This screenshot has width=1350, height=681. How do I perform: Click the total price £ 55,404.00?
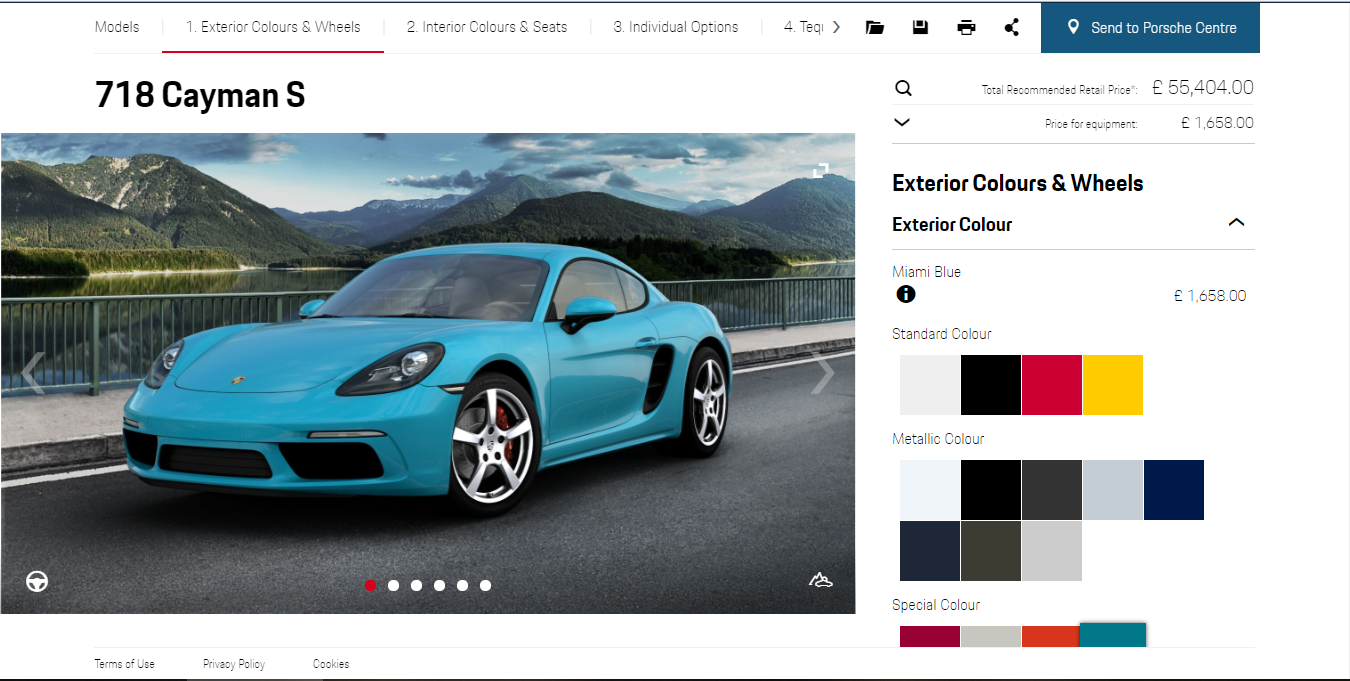pos(1203,88)
